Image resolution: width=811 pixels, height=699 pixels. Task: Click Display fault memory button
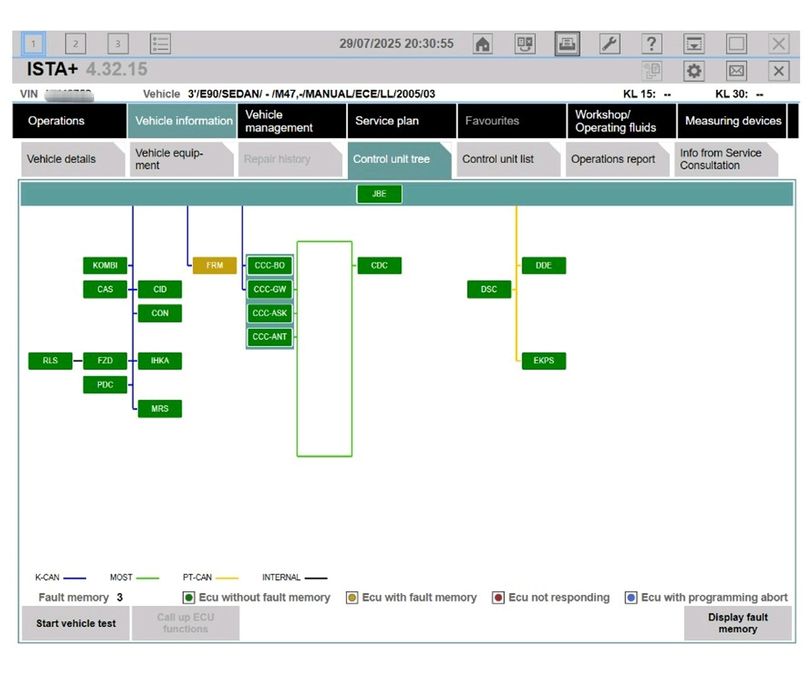[x=738, y=623]
